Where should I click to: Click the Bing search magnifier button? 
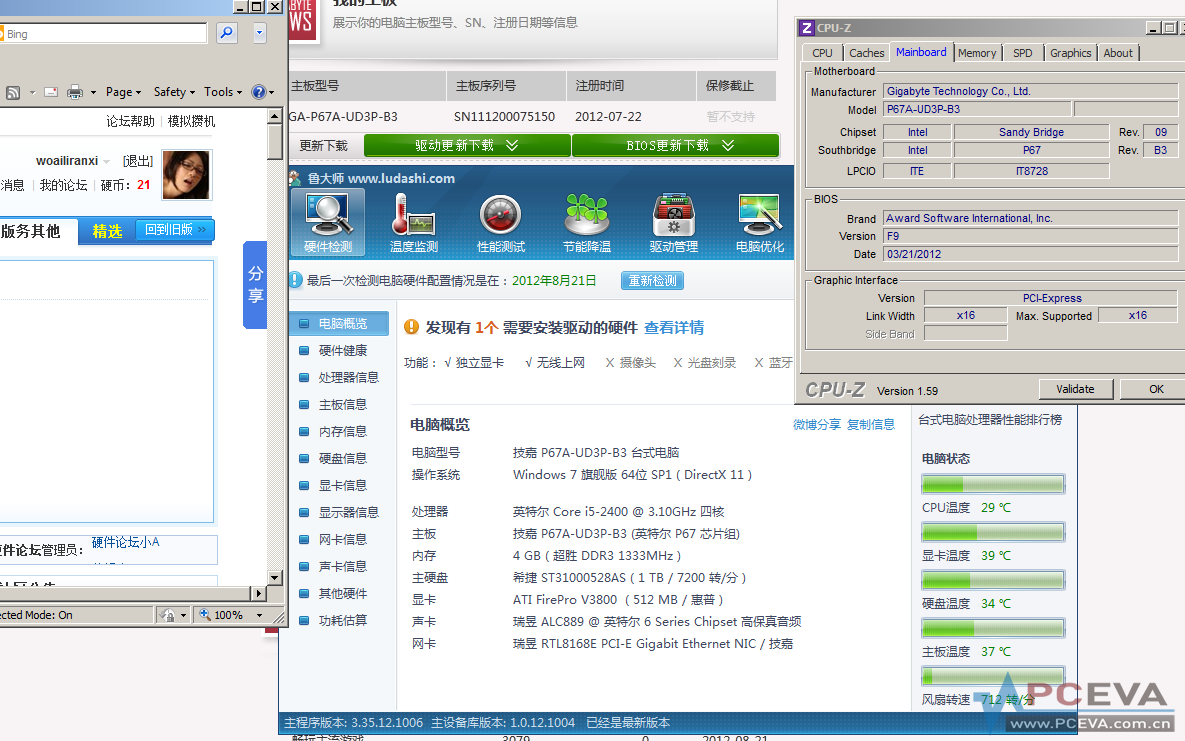[x=227, y=33]
